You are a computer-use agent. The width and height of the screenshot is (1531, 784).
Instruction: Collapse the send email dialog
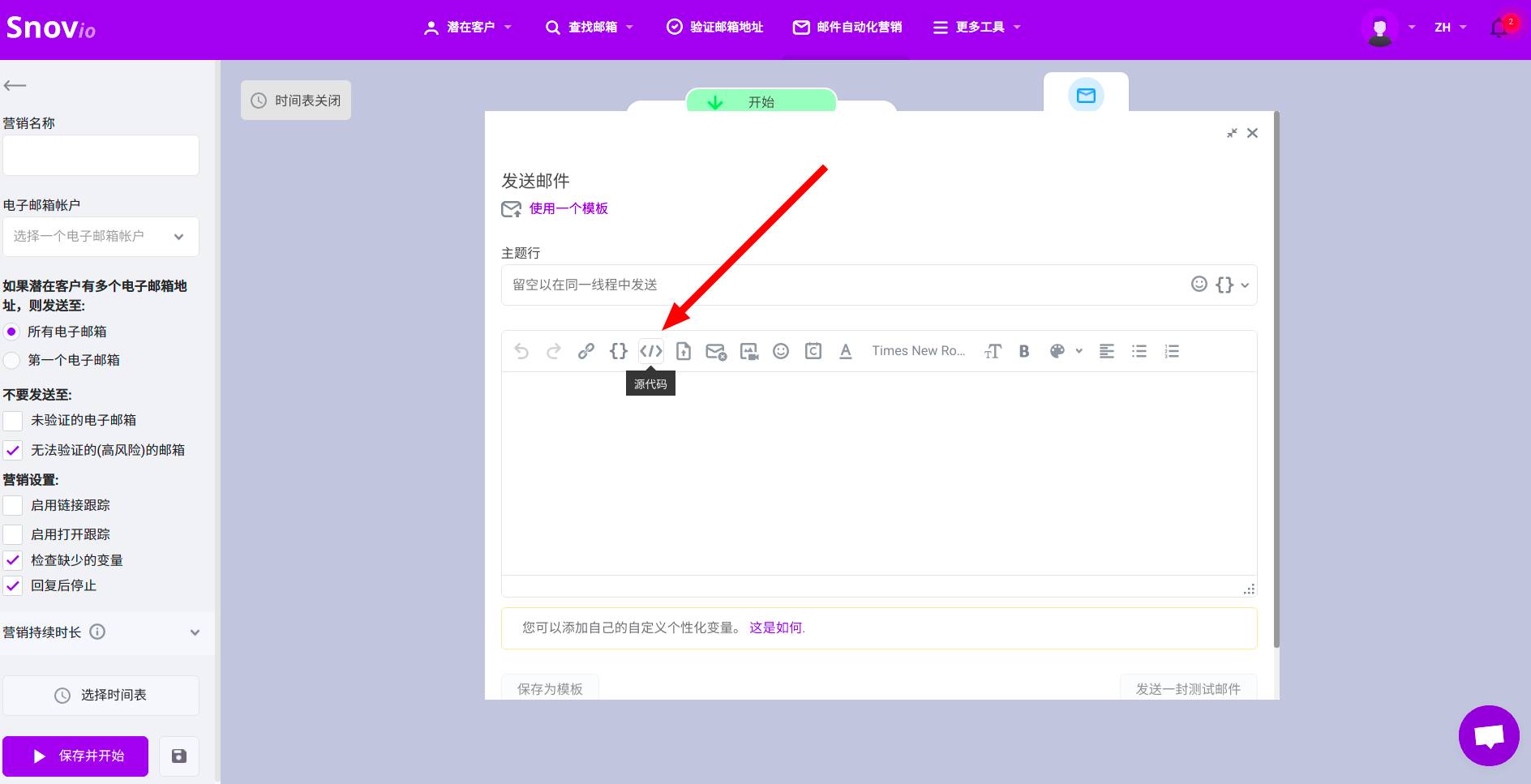(x=1232, y=133)
